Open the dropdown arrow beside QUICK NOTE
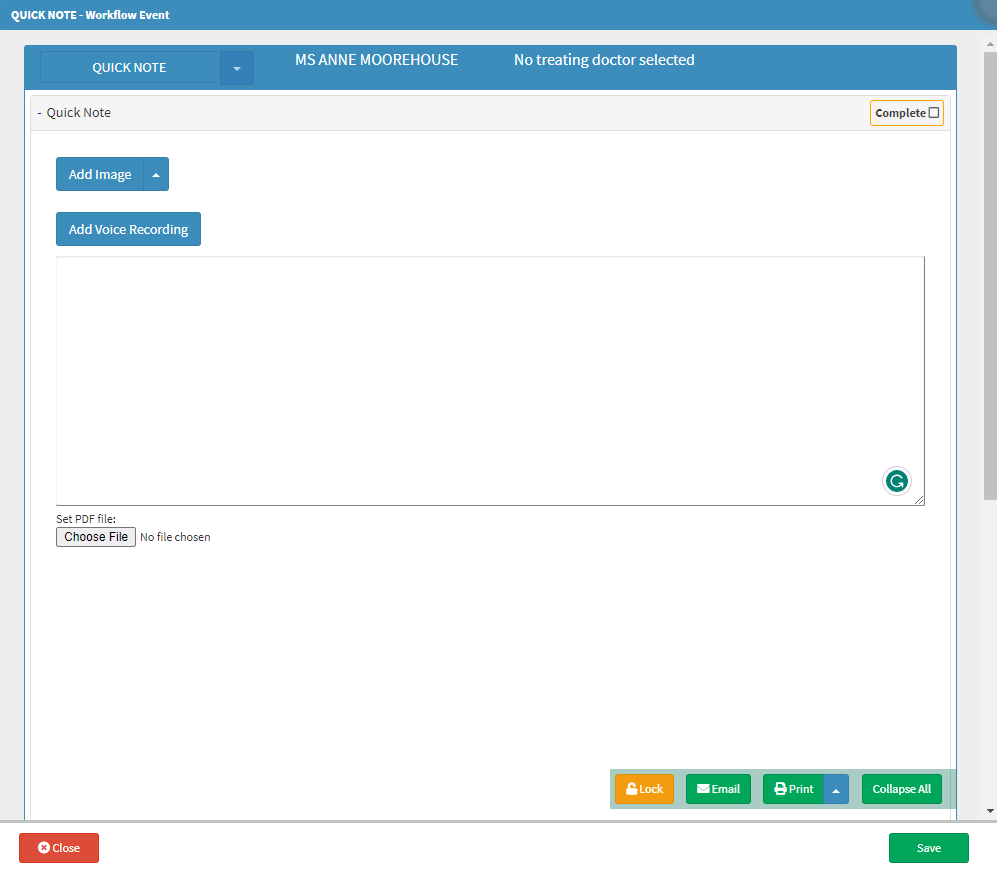The image size is (997, 872). pyautogui.click(x=237, y=68)
